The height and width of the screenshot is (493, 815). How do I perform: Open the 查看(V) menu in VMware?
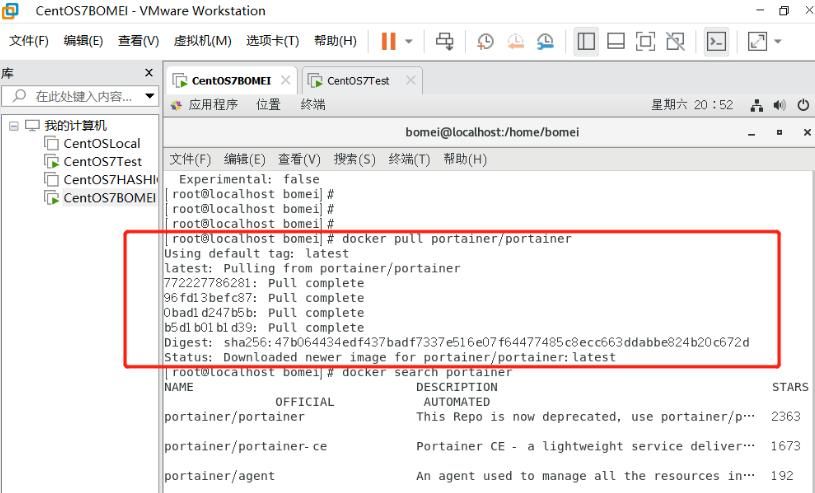pos(138,41)
